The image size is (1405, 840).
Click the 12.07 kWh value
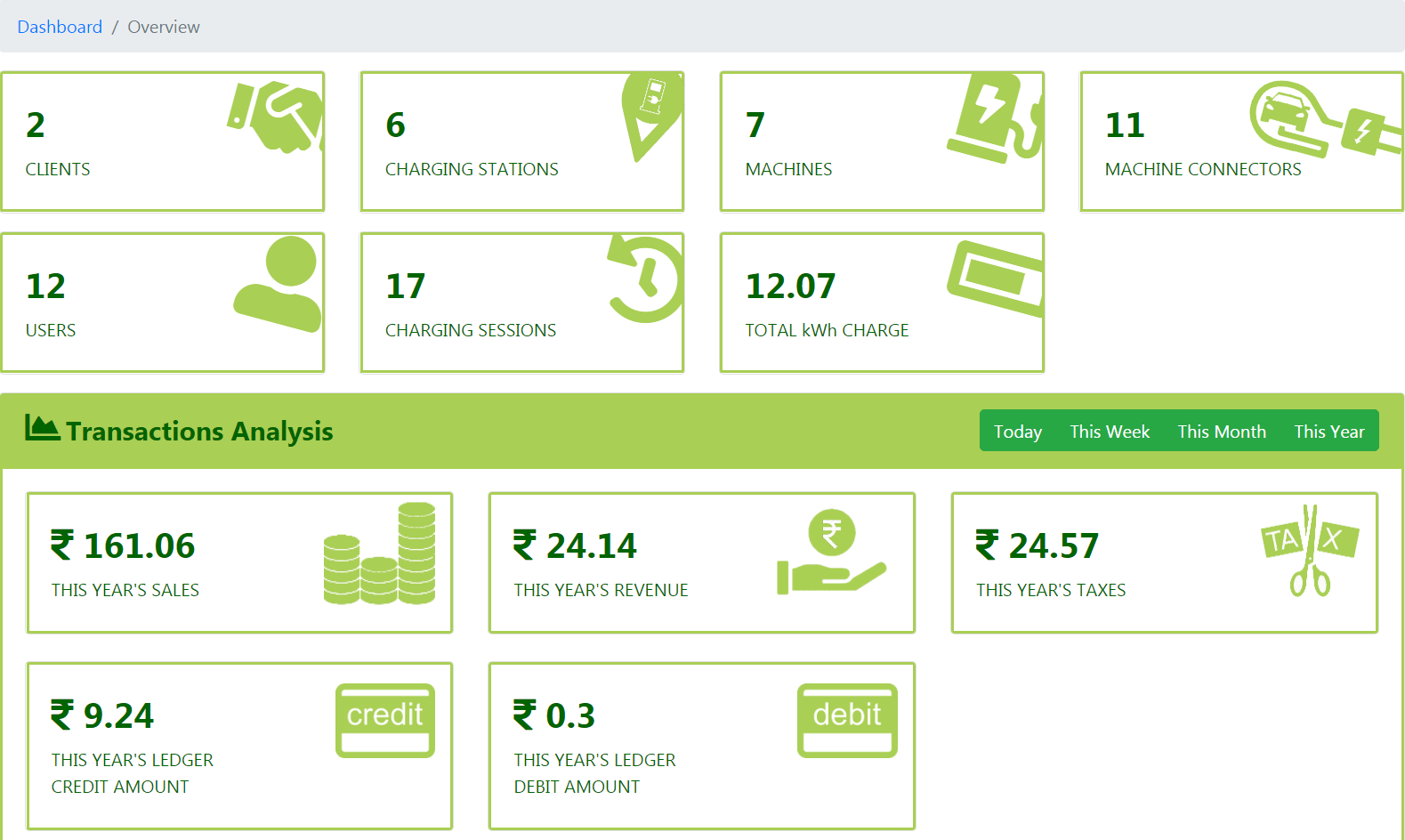pos(790,287)
